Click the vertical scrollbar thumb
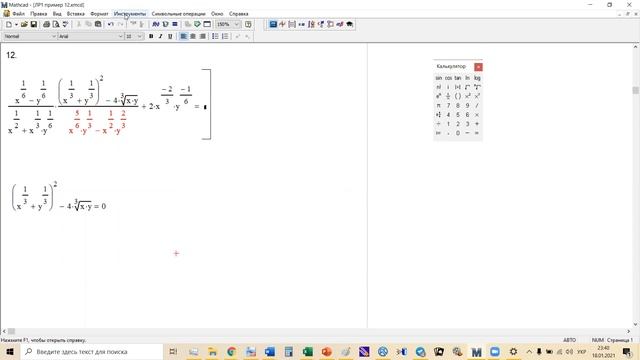The image size is (640, 360). (x=636, y=90)
